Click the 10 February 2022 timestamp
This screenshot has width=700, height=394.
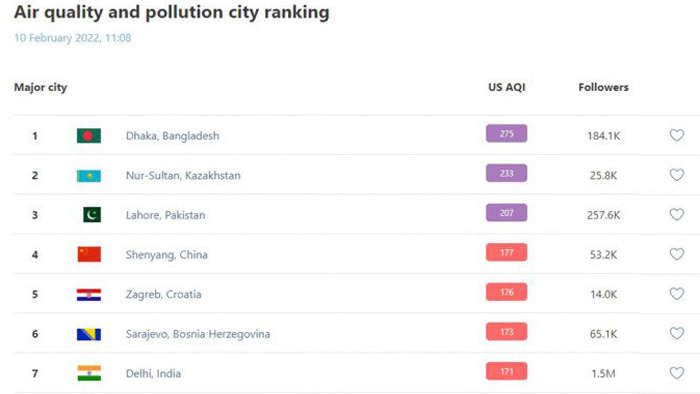point(73,38)
